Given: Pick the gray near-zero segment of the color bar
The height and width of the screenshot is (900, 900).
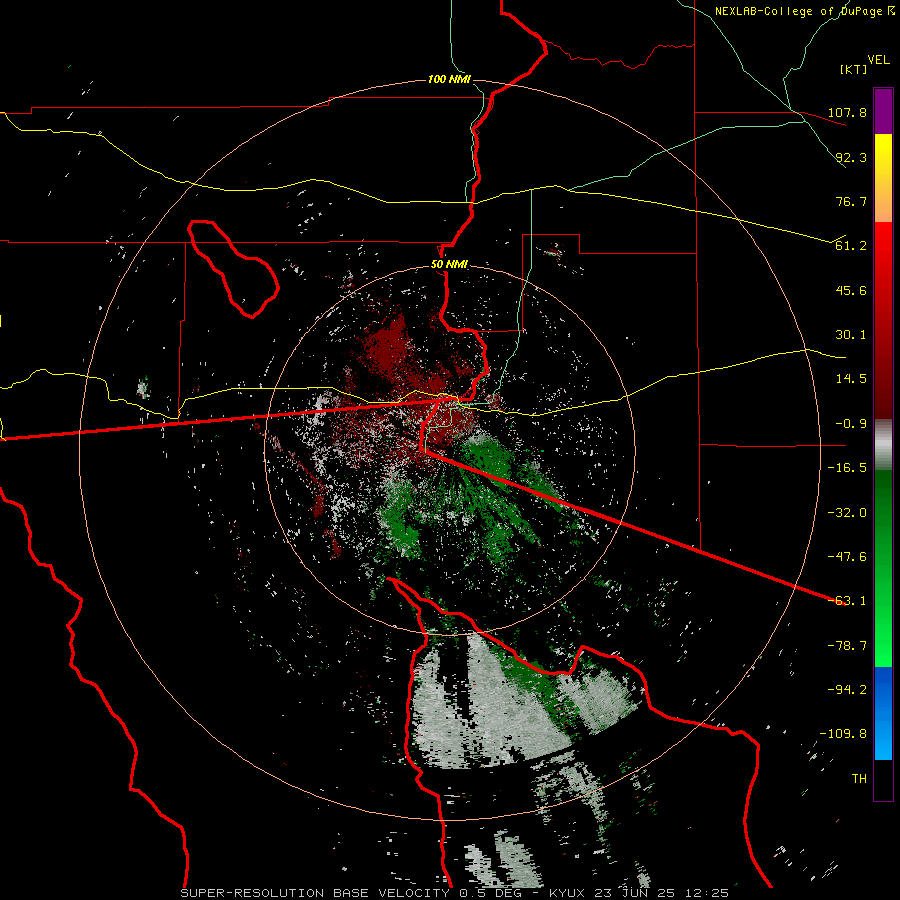Looking at the screenshot, I should [x=883, y=445].
